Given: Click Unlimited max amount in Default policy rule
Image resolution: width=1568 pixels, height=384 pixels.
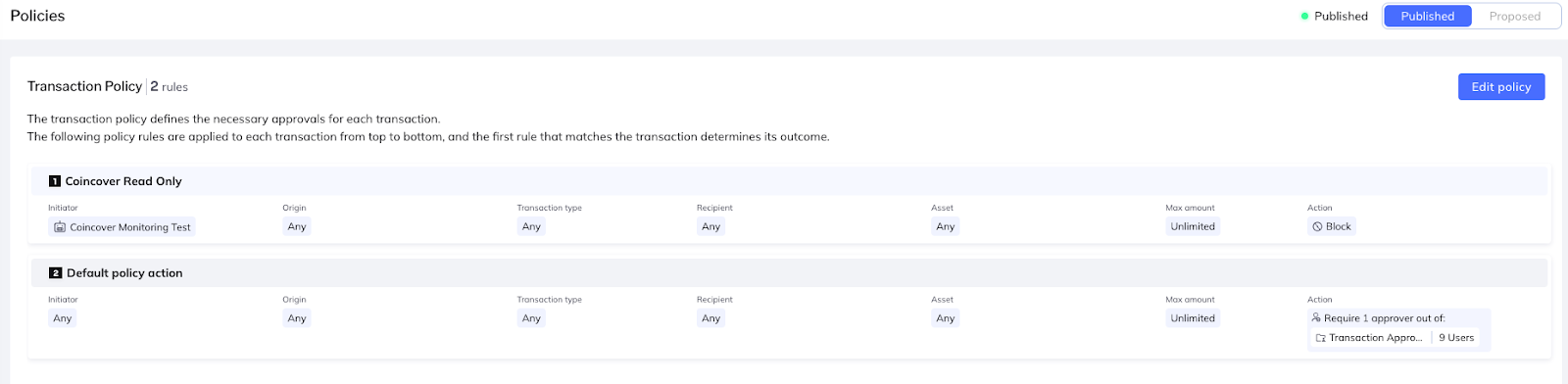Looking at the screenshot, I should (1193, 319).
